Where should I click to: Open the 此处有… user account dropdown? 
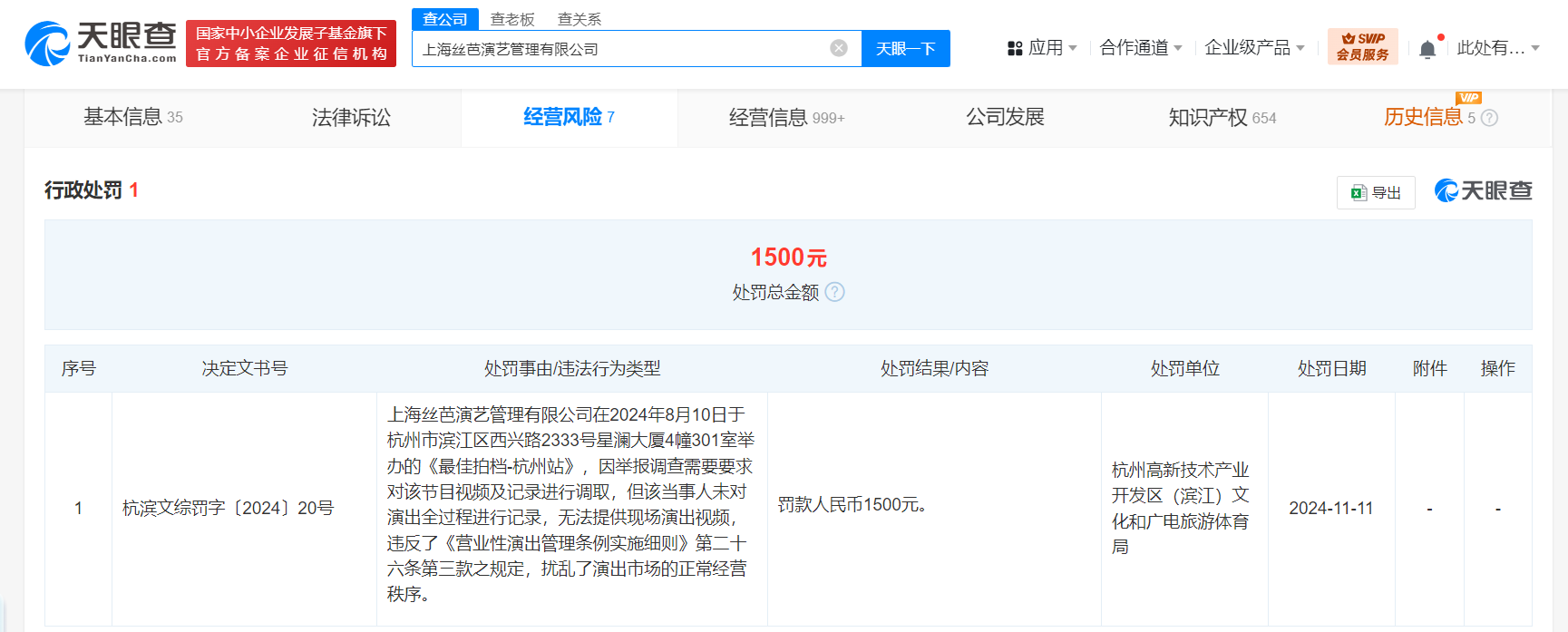(1498, 48)
